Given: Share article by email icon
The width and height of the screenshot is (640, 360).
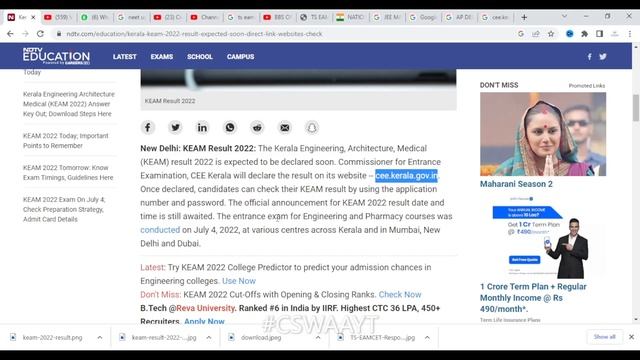Looking at the screenshot, I should coord(284,128).
